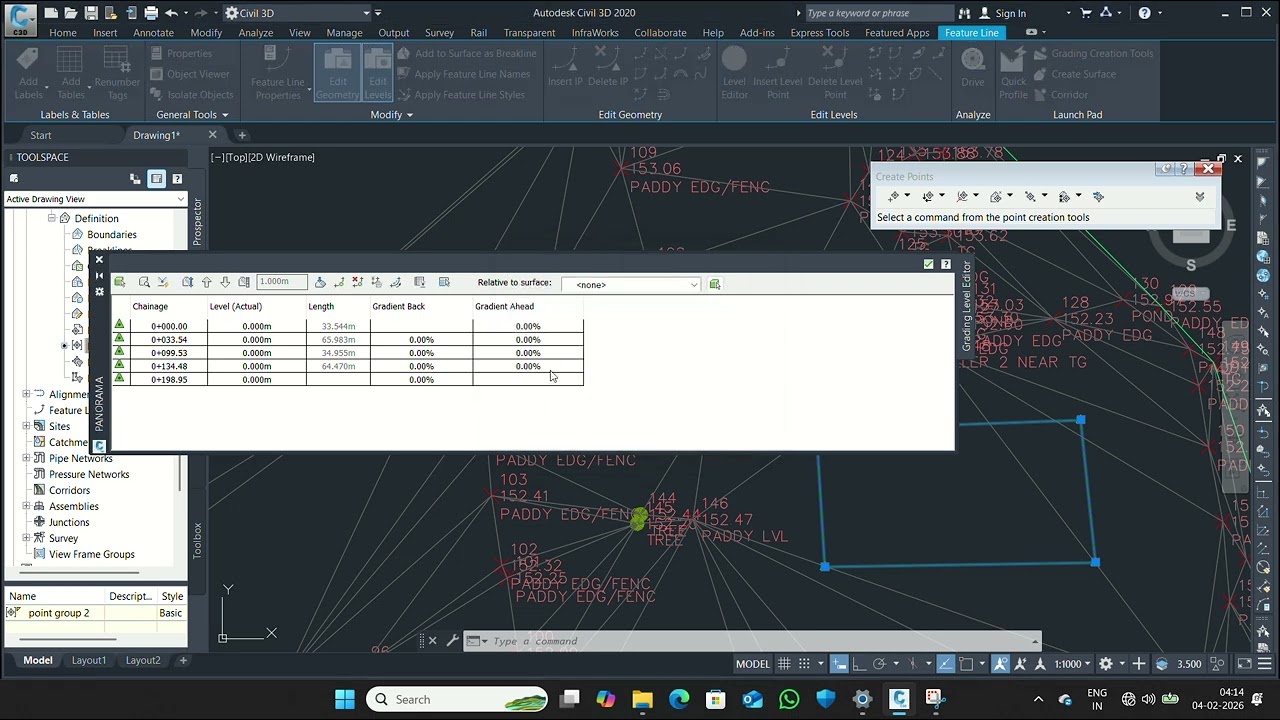Open Microsoft Edge from the taskbar
This screenshot has height=720, width=1280.
679,699
